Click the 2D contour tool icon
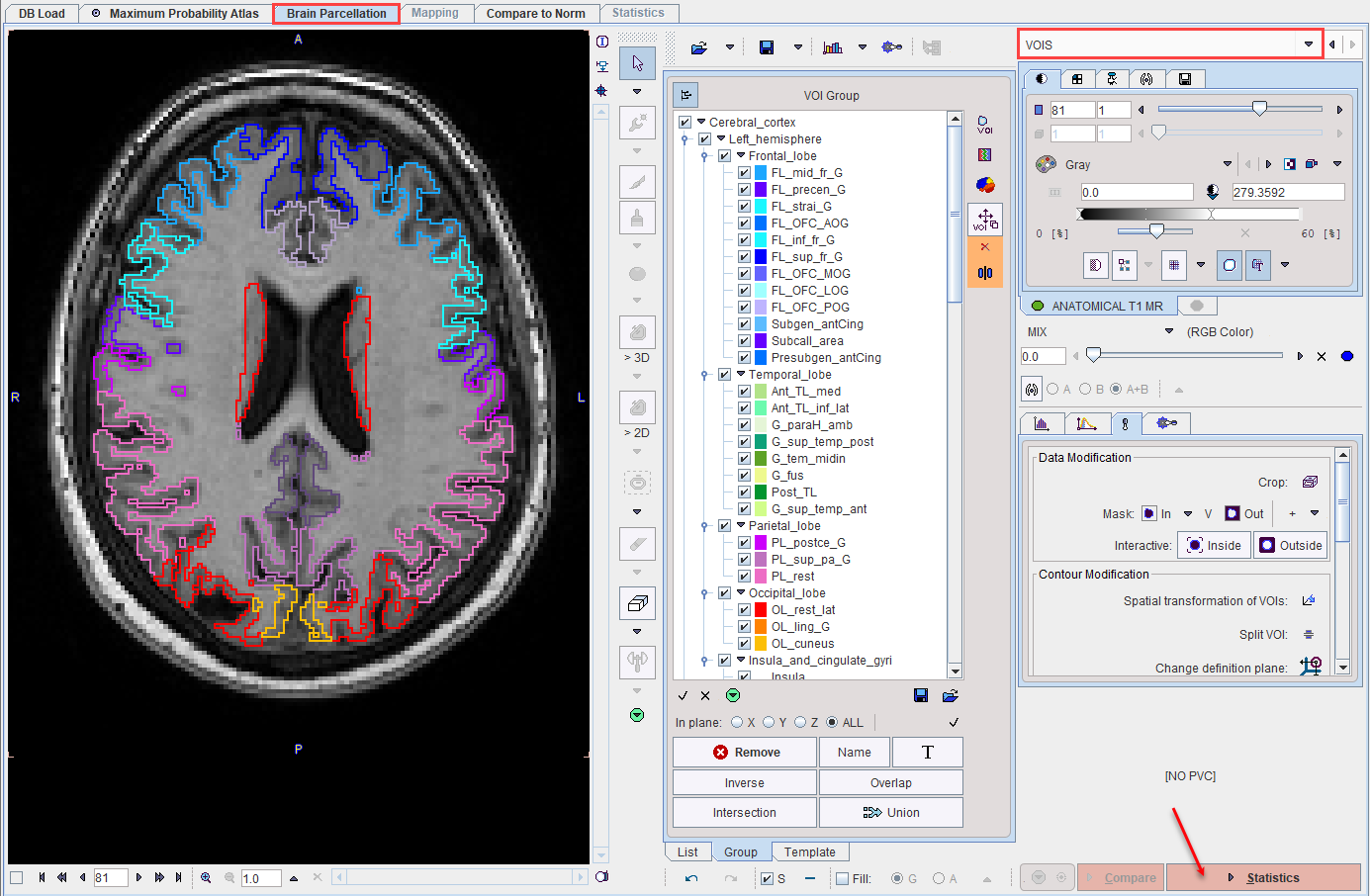 (637, 407)
